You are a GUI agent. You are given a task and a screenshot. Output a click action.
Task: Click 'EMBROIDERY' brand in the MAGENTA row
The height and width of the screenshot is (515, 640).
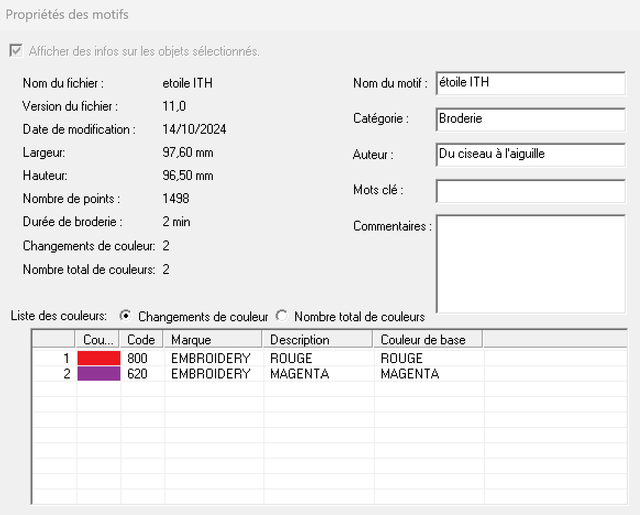(211, 374)
